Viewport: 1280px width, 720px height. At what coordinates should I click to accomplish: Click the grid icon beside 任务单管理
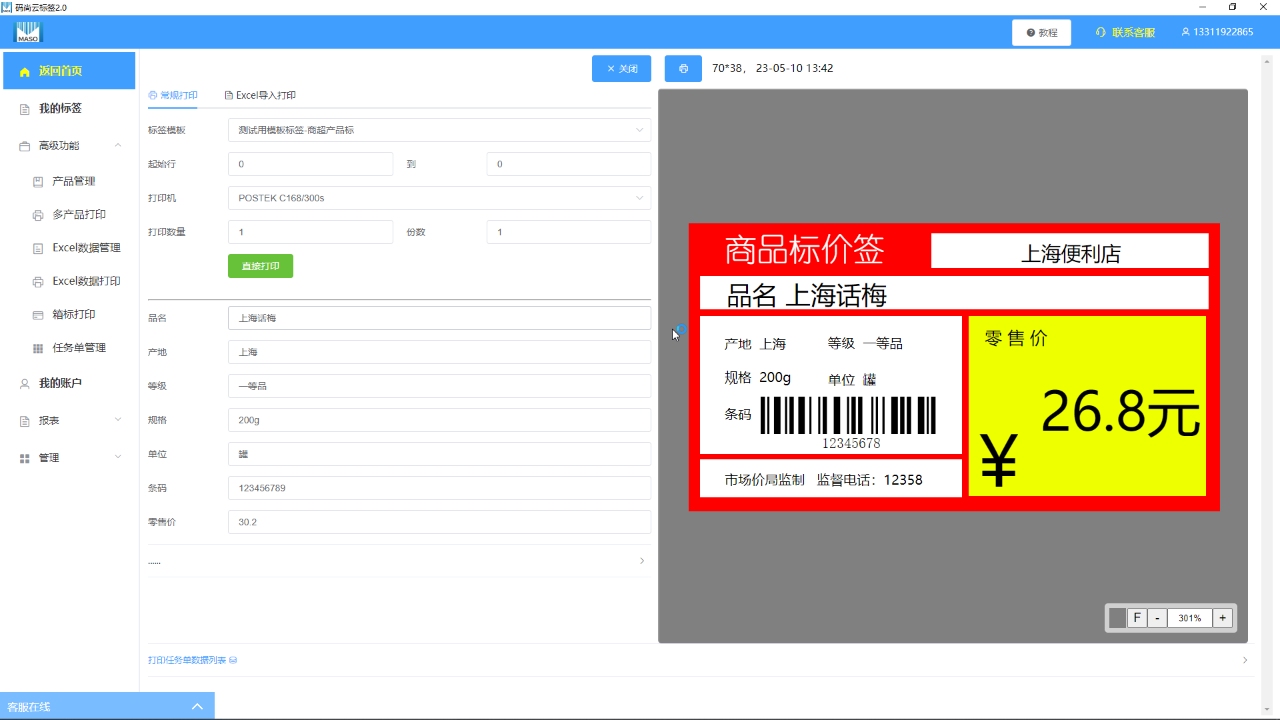38,348
